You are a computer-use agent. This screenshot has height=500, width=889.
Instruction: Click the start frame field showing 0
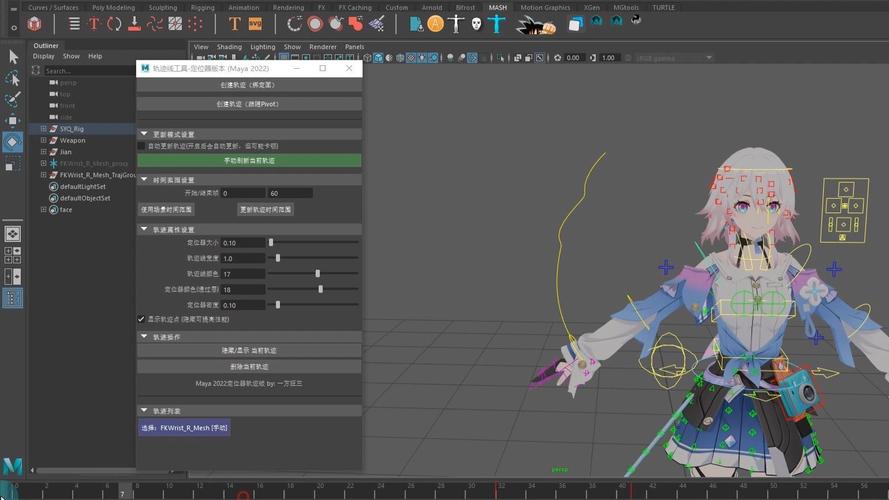(x=243, y=193)
